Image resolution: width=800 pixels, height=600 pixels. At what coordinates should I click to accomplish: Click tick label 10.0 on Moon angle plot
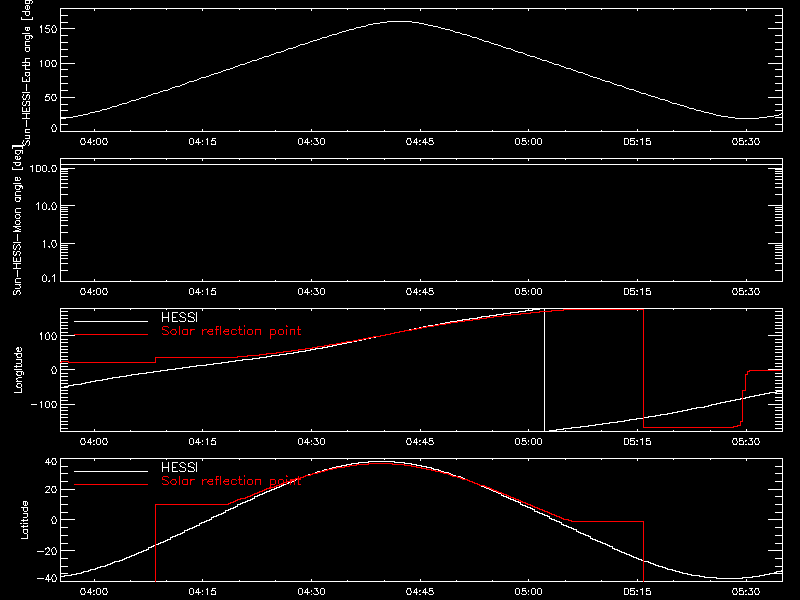point(46,206)
